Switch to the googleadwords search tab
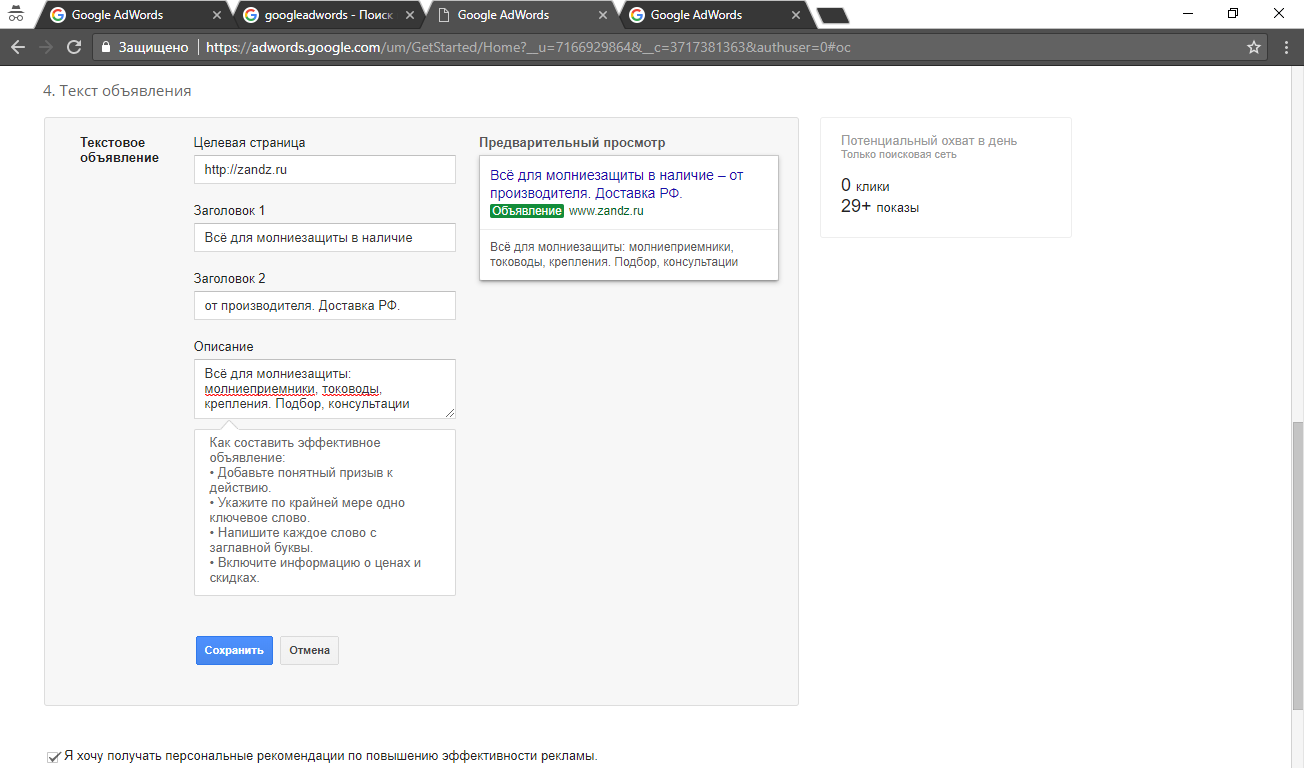This screenshot has height=768, width=1304. click(x=325, y=15)
